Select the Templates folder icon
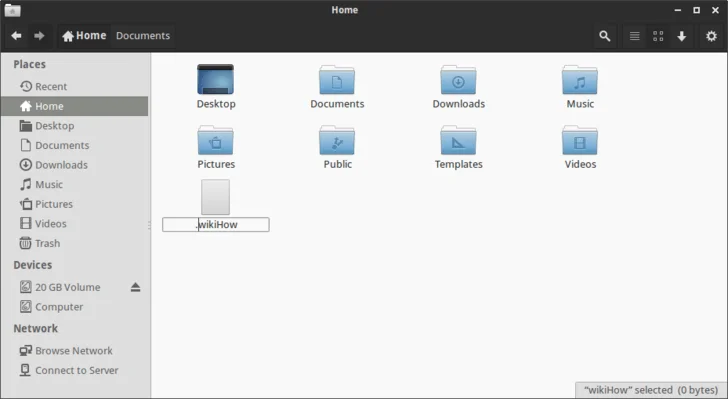This screenshot has width=728, height=399. point(458,140)
